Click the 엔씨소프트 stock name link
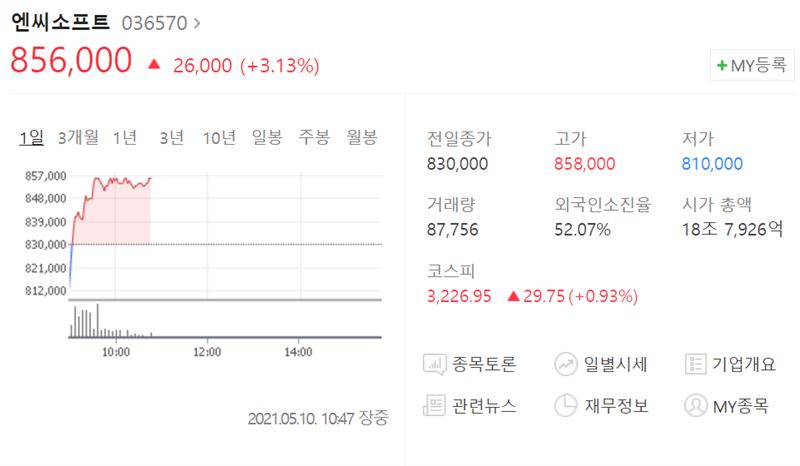Image resolution: width=800 pixels, height=466 pixels. point(60,22)
